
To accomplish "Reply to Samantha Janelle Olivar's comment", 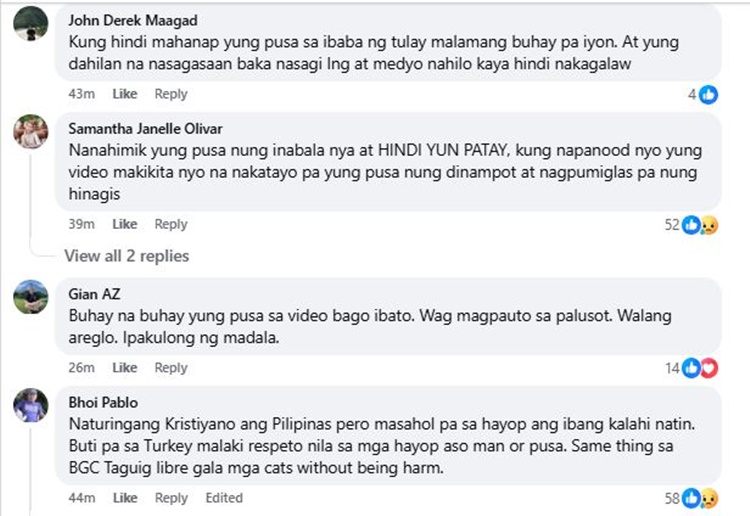I will coord(171,224).
